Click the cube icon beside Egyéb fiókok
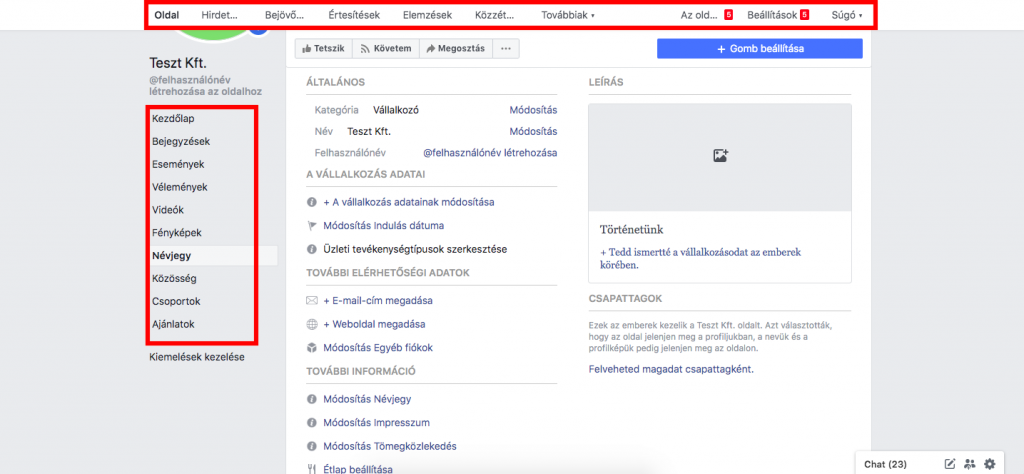Screen dimensions: 1024x474 tap(312, 348)
